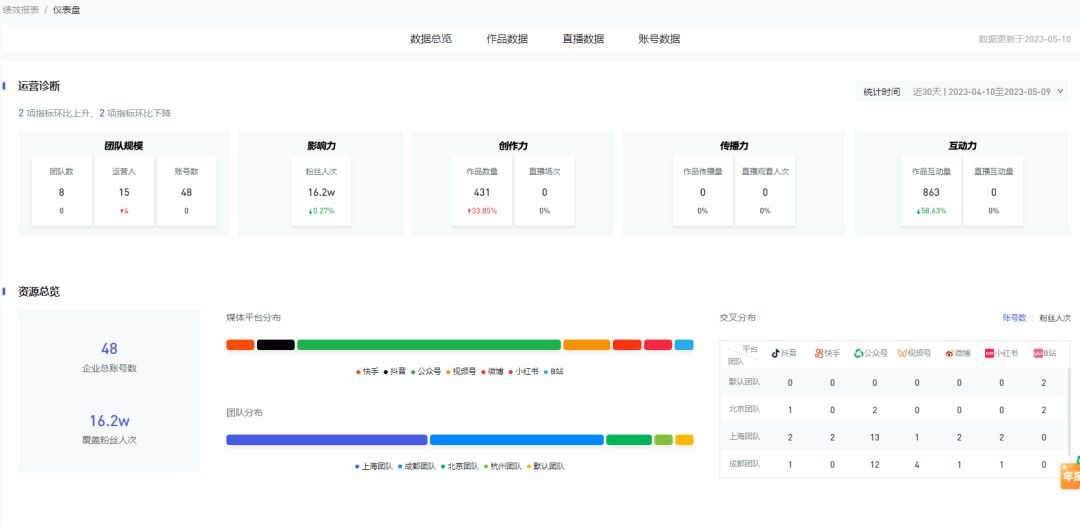Click the 上海团队 legend dot
Viewport: 1080px width, 527px height.
(357, 466)
